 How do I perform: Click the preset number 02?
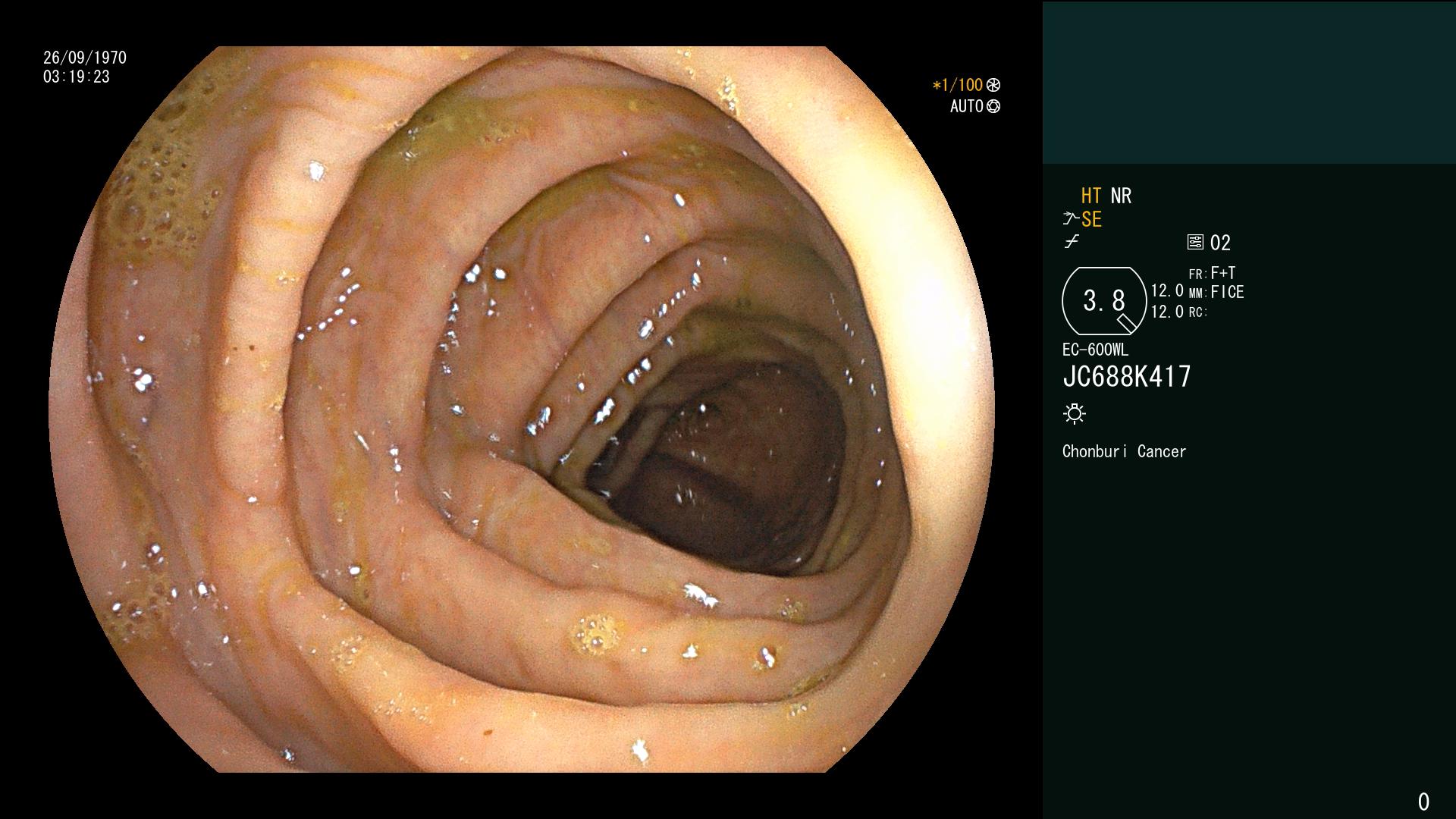click(1220, 243)
